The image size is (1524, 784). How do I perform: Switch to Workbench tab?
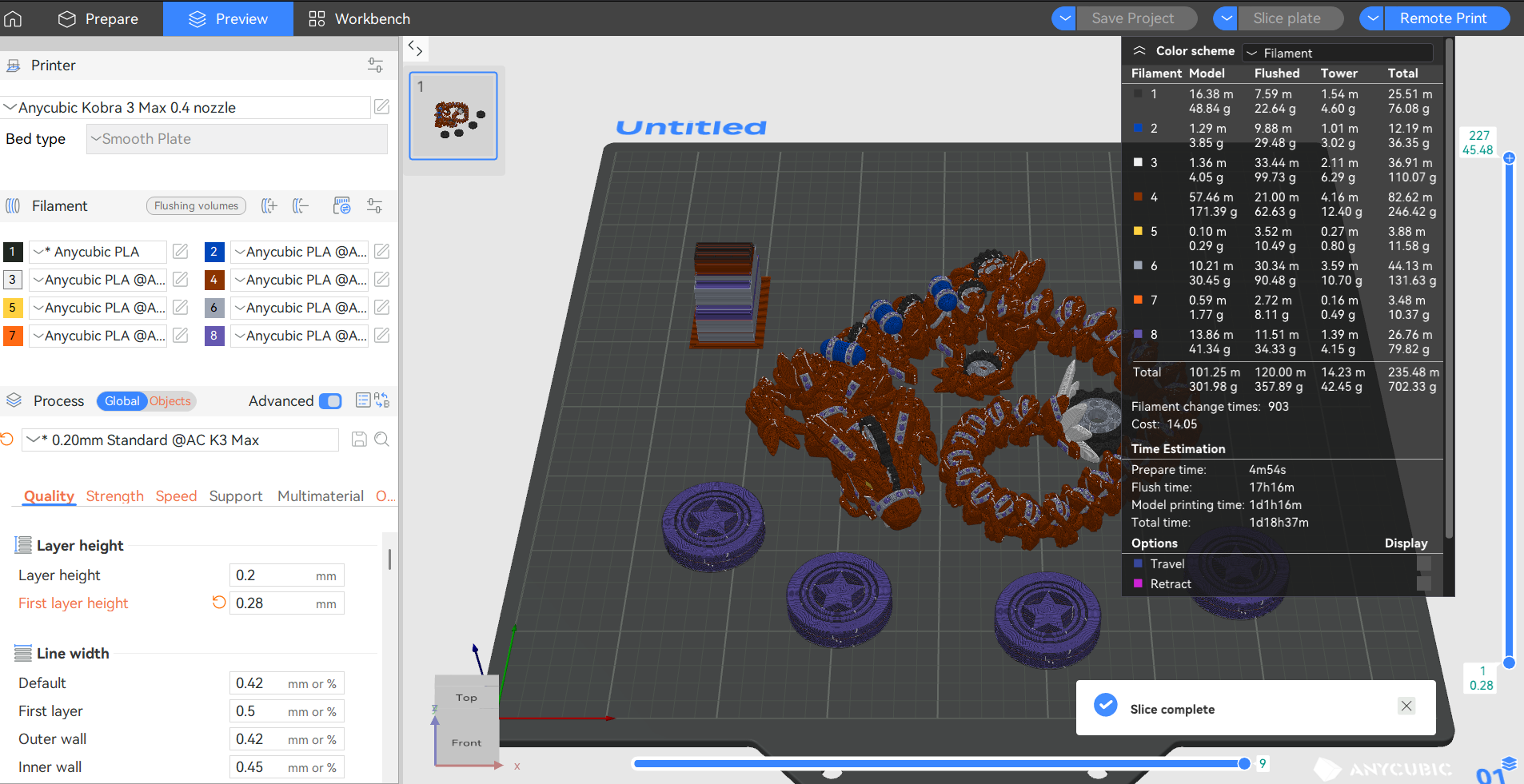359,18
